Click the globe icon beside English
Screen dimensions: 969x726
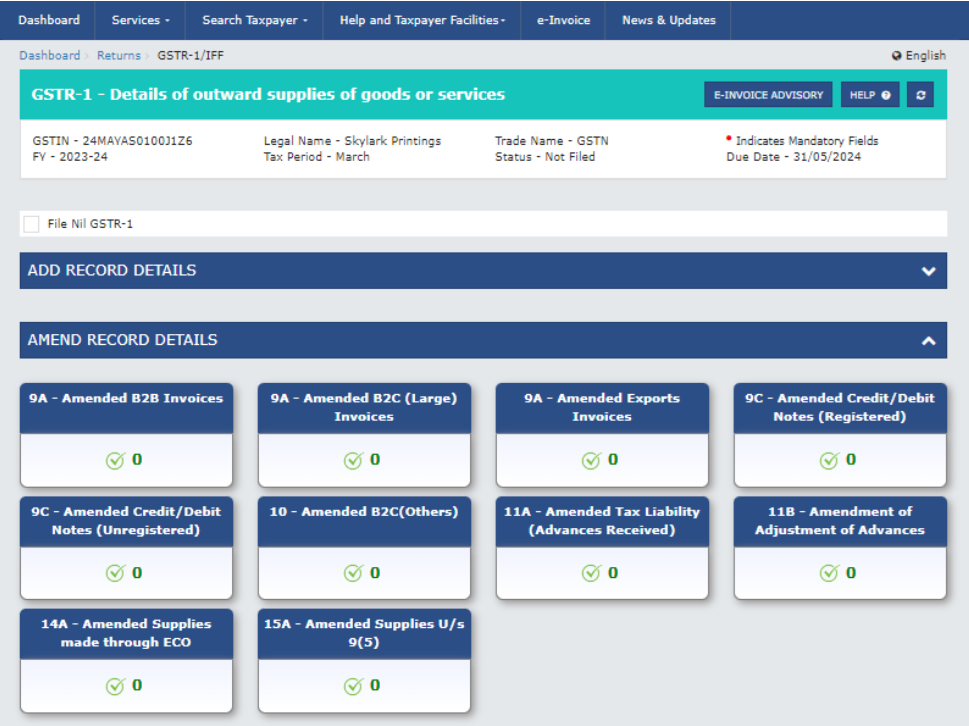[899, 56]
